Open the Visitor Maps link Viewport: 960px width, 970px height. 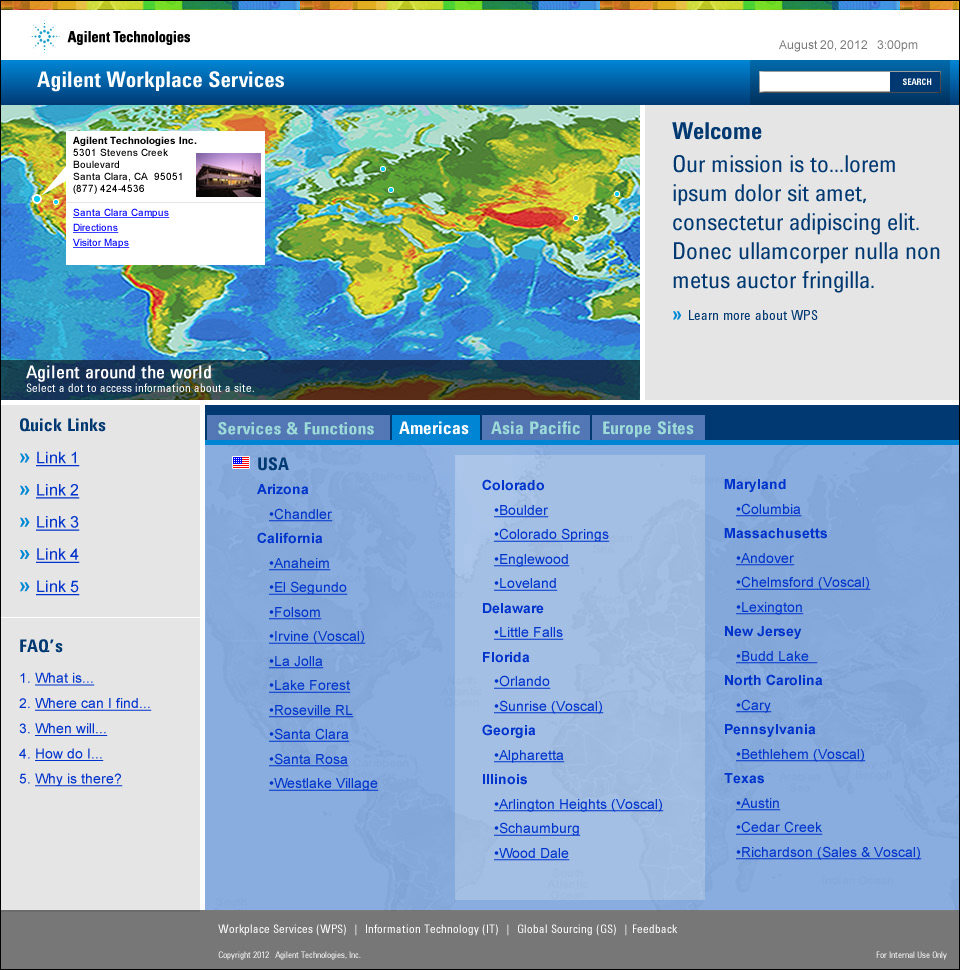pyautogui.click(x=101, y=242)
